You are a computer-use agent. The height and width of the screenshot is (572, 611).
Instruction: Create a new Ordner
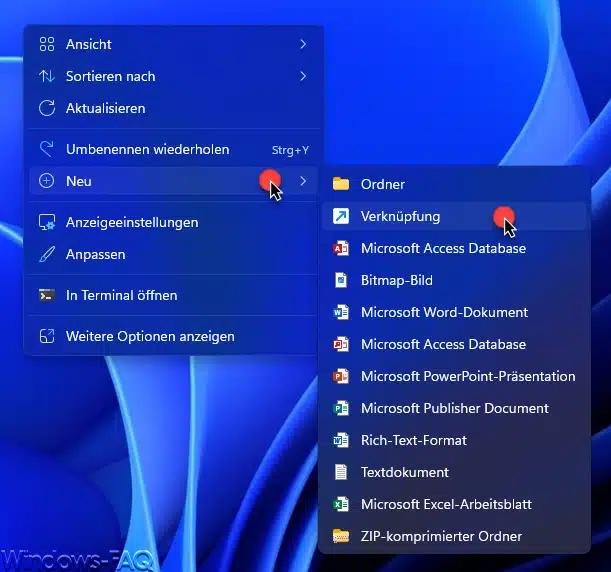(x=454, y=184)
